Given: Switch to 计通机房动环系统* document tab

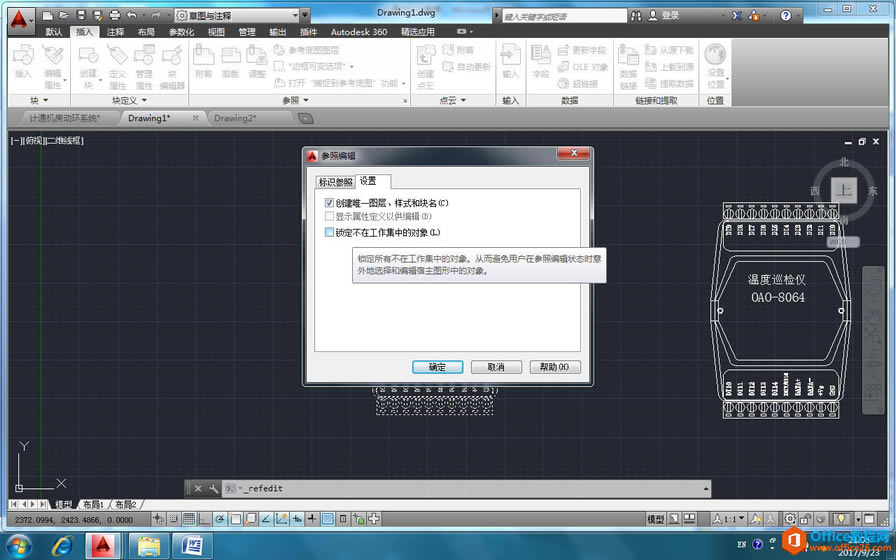Looking at the screenshot, I should point(64,118).
